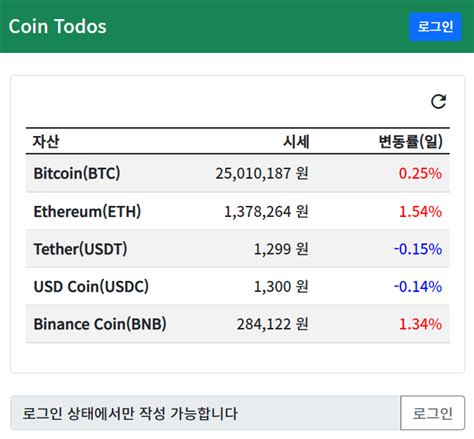Click the -0.15% Tether change value
This screenshot has width=474, height=439.
tap(418, 249)
